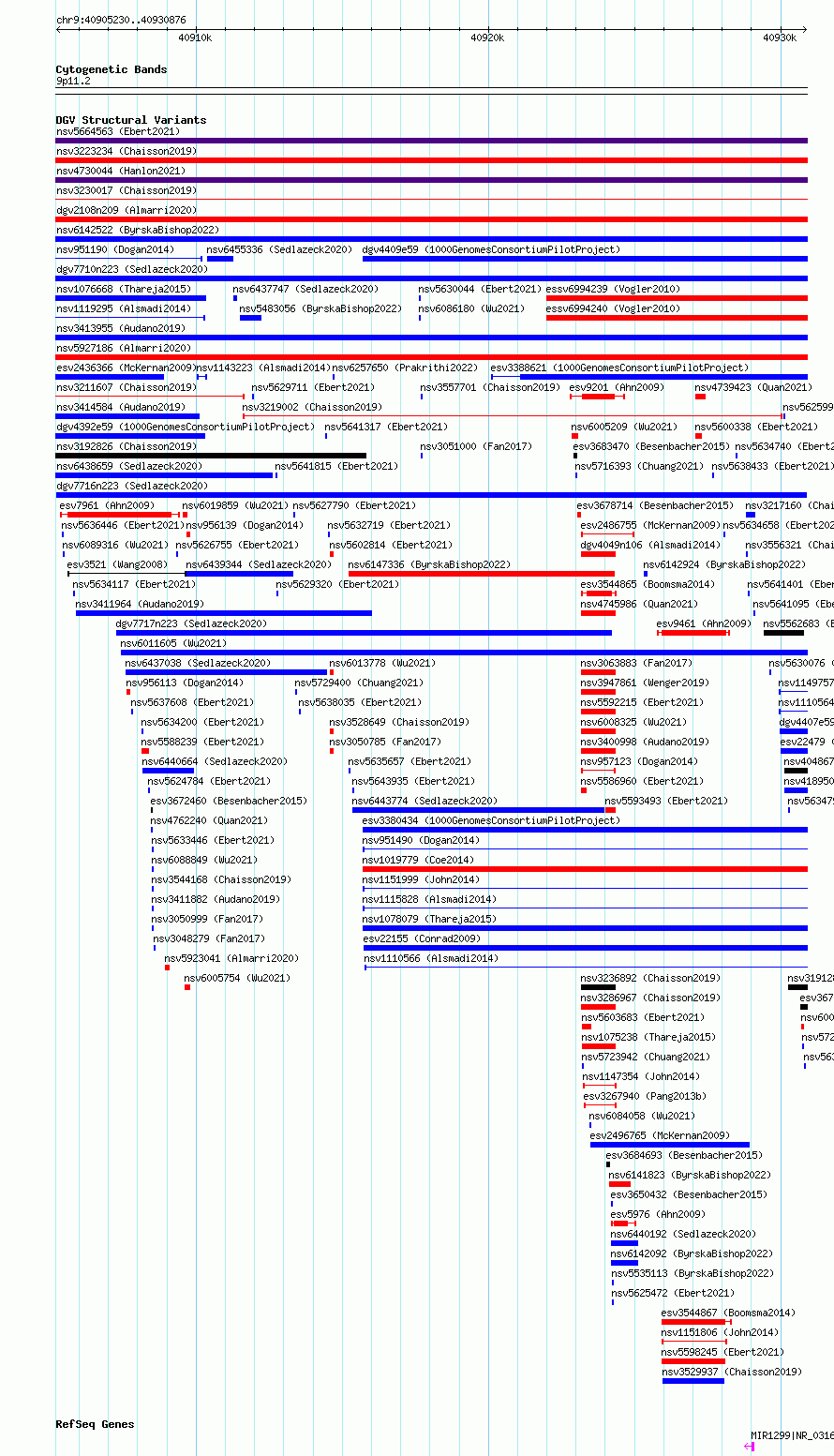Click the magenta MIR1299 gene arrow glyph
Viewport: 834px width, 1456px height.
[750, 1447]
